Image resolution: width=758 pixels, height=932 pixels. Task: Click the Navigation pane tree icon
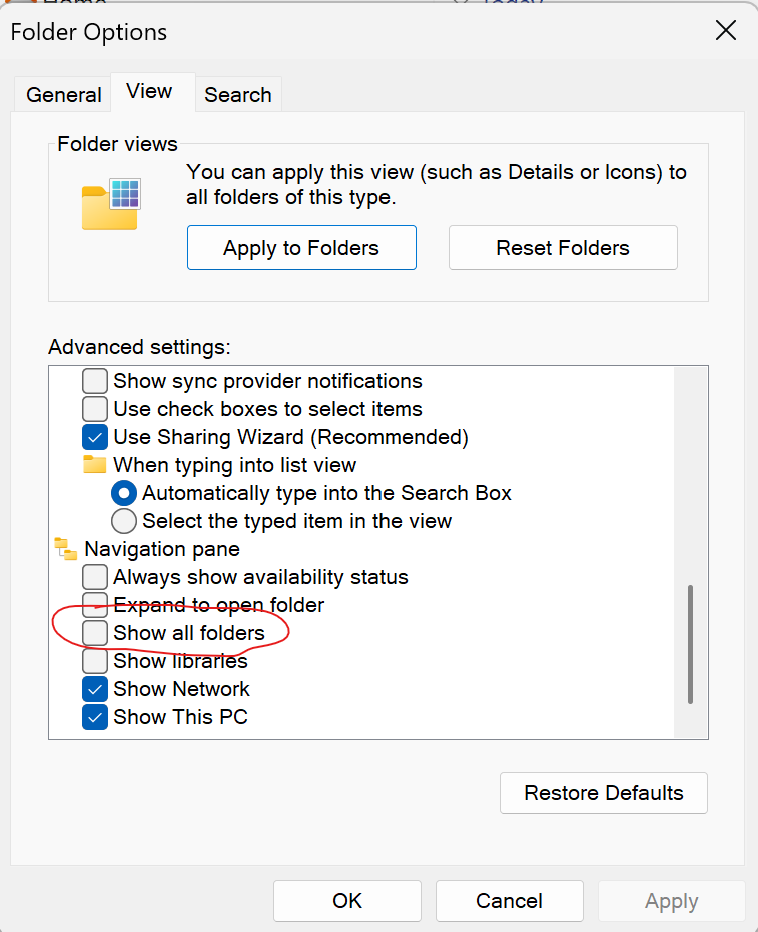pos(66,549)
